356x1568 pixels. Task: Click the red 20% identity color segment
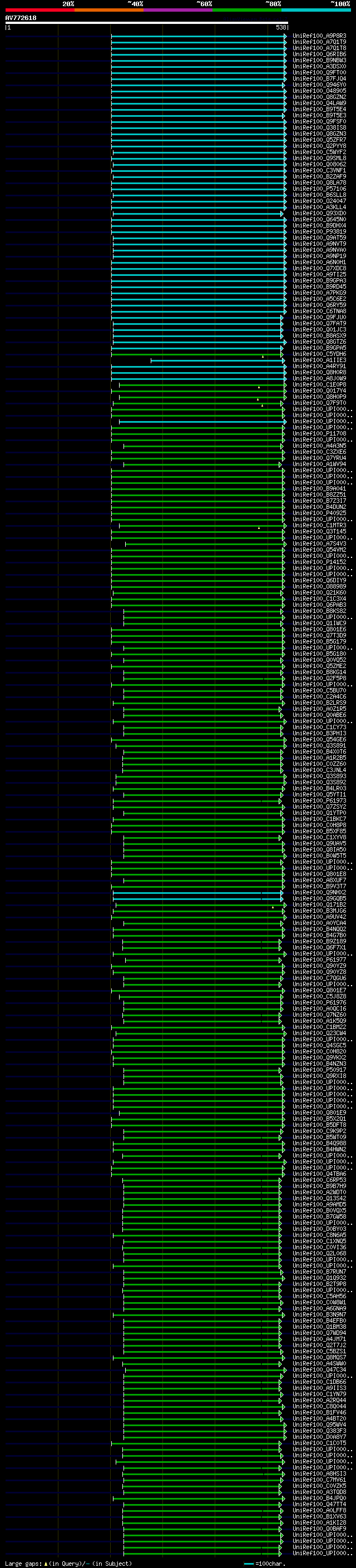(x=39, y=10)
